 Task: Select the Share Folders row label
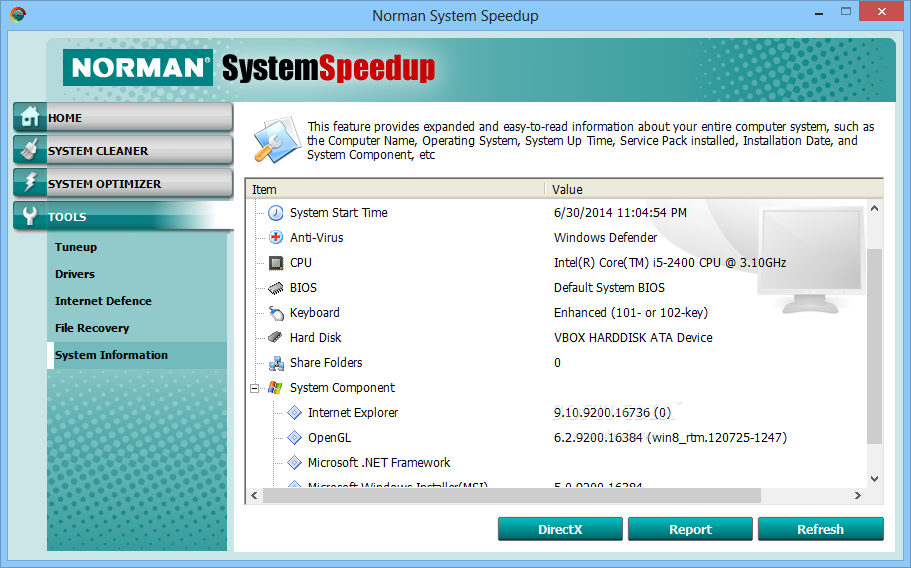326,362
